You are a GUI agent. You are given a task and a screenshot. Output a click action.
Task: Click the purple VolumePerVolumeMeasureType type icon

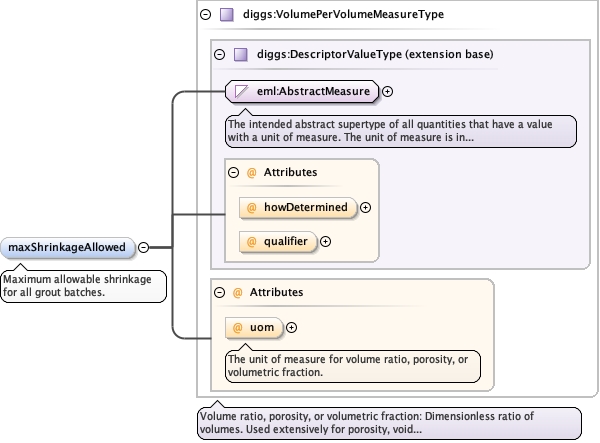tap(227, 15)
